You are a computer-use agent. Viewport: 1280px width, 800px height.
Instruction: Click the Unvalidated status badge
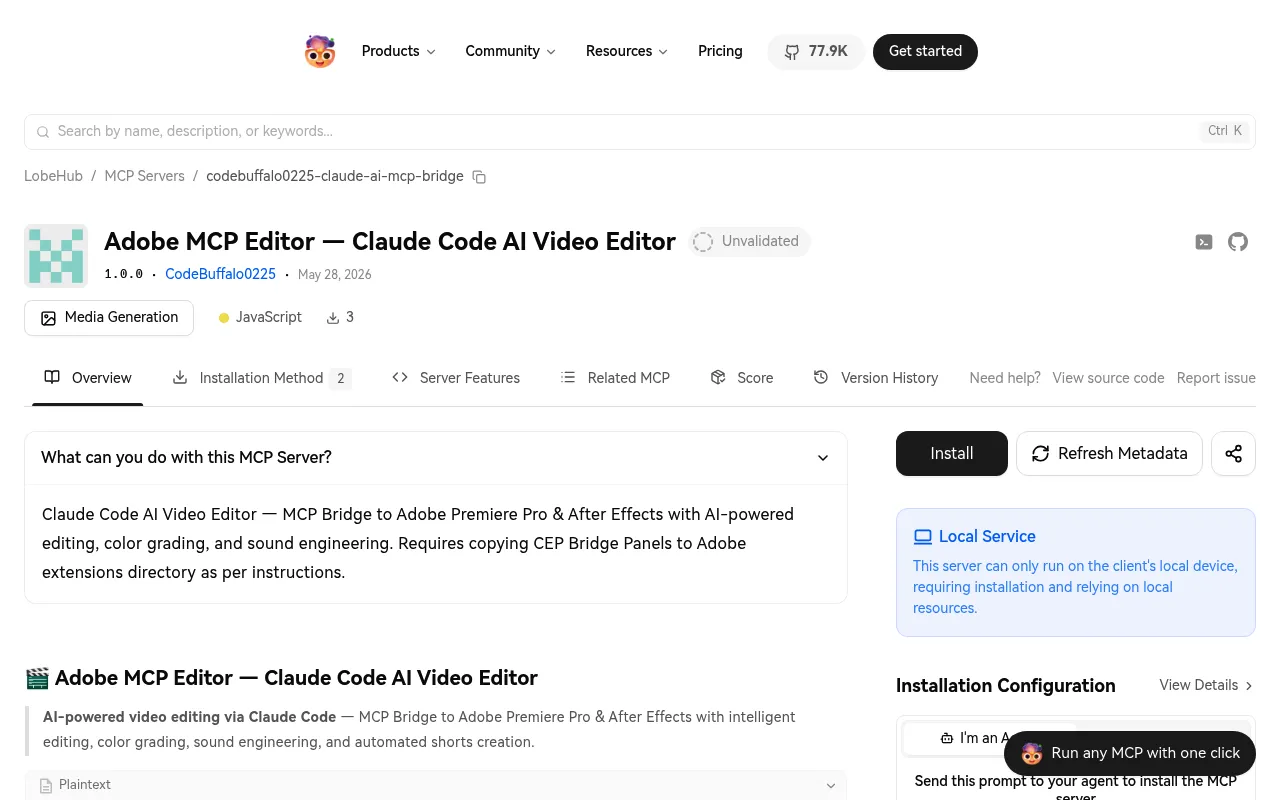pos(749,241)
